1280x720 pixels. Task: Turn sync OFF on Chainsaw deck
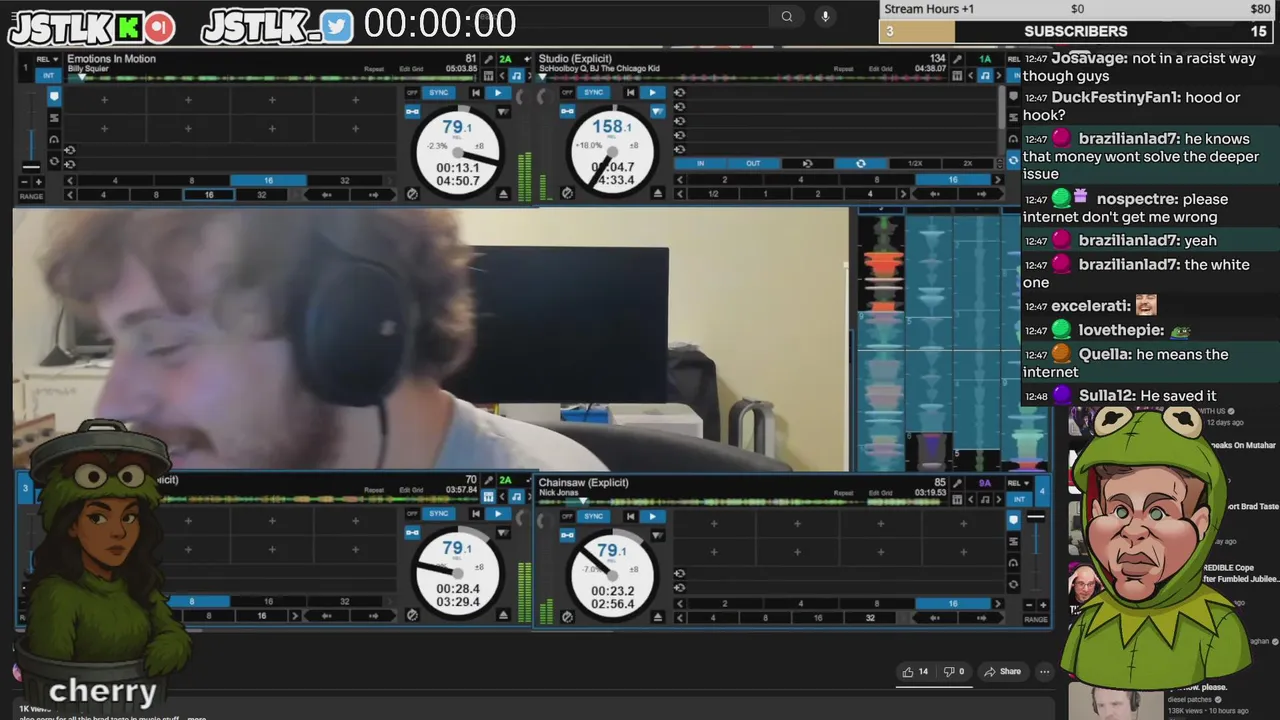pos(567,516)
